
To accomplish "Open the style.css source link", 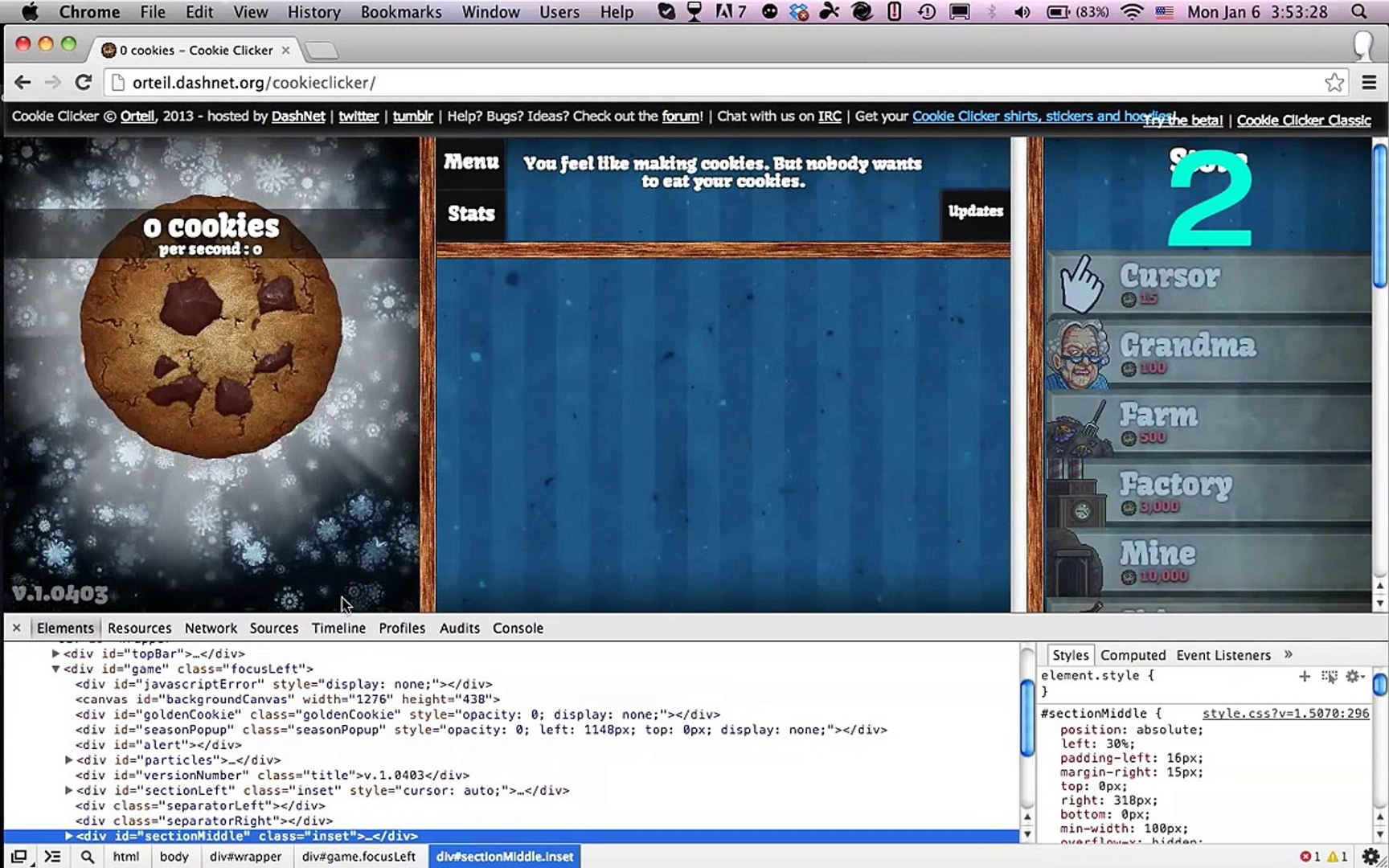I will (1285, 714).
